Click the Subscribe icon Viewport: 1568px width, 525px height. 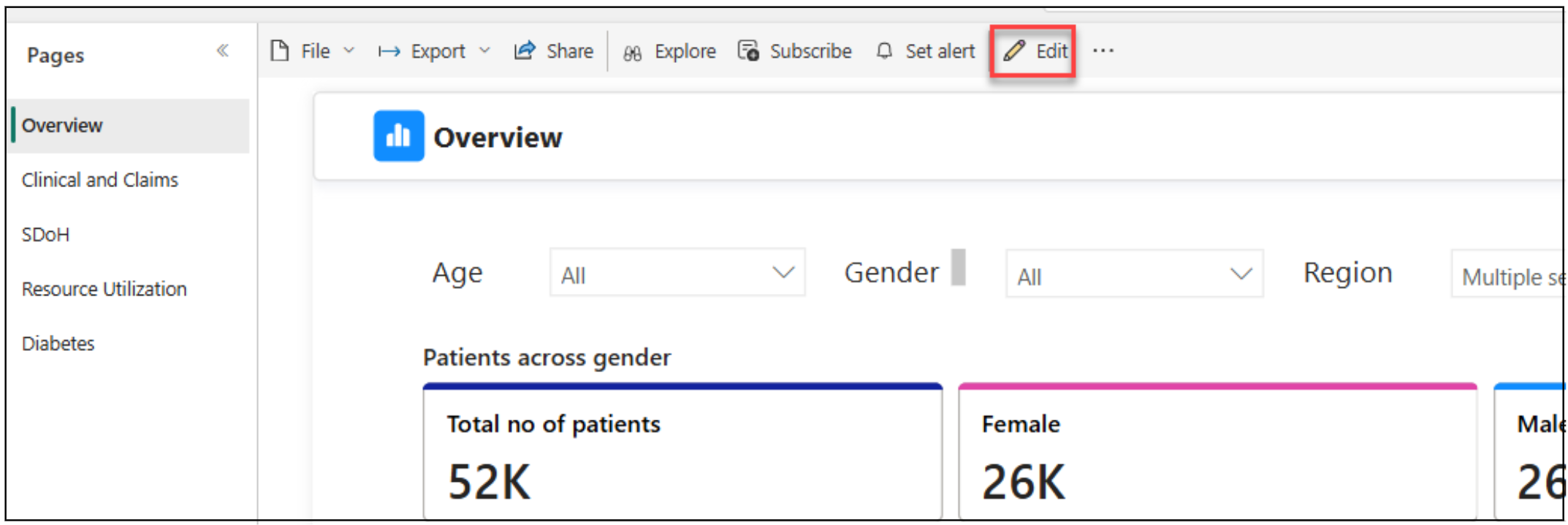tap(748, 50)
